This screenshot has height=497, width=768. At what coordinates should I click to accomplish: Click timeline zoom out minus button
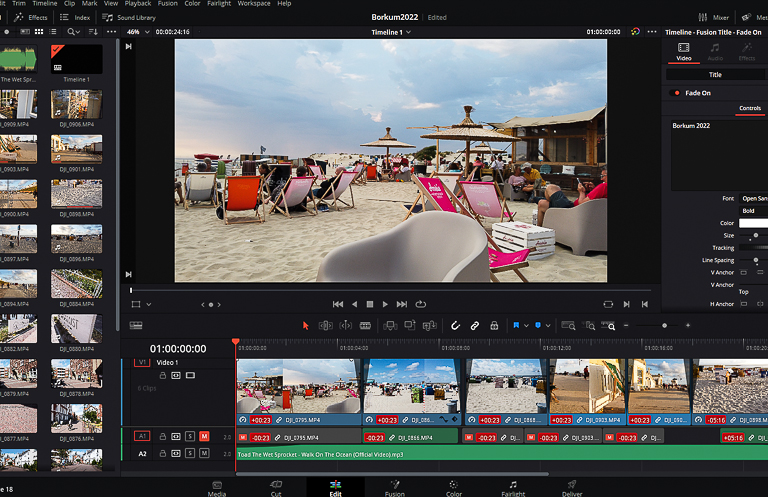pyautogui.click(x=626, y=325)
